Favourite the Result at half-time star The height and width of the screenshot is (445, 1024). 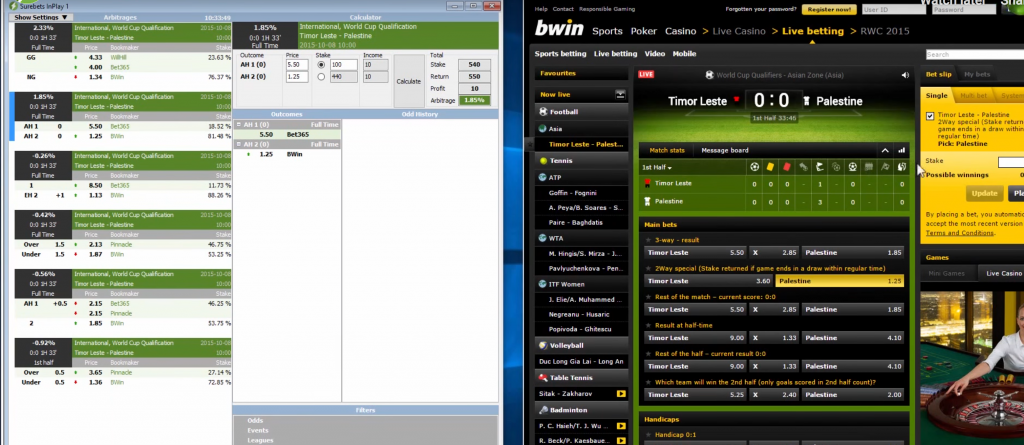click(648, 325)
